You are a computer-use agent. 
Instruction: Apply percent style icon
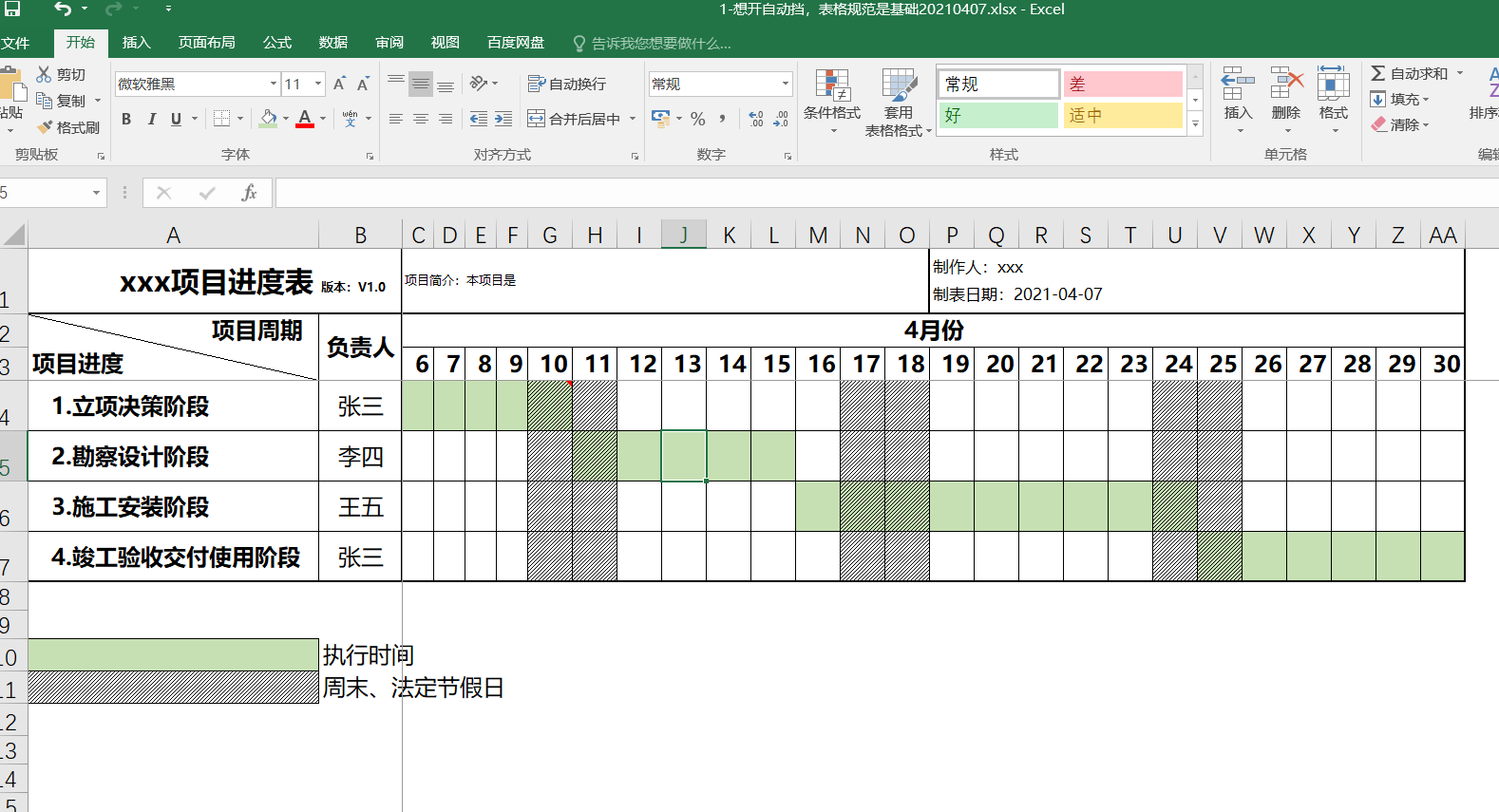pyautogui.click(x=698, y=119)
